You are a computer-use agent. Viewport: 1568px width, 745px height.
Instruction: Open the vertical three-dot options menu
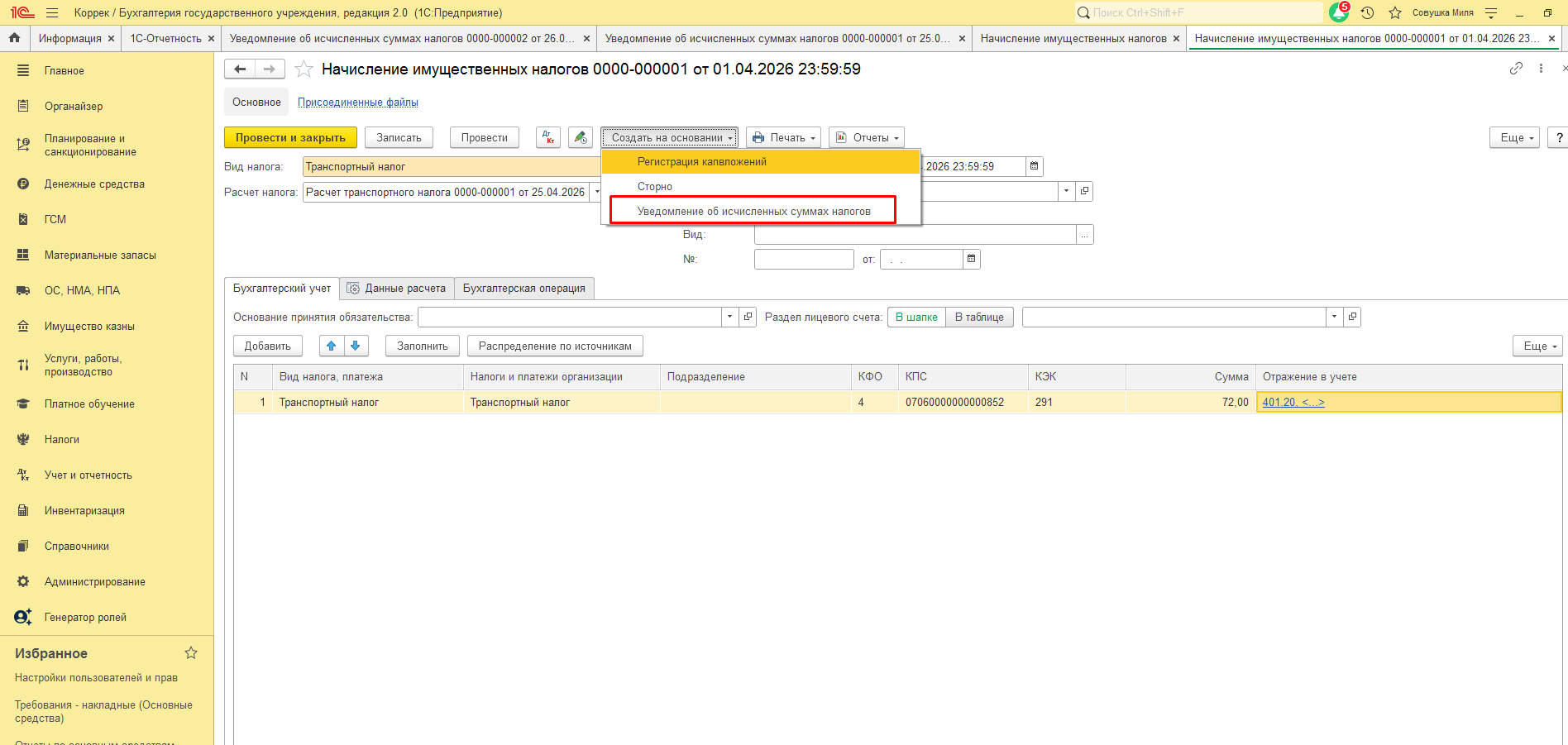[x=1541, y=69]
